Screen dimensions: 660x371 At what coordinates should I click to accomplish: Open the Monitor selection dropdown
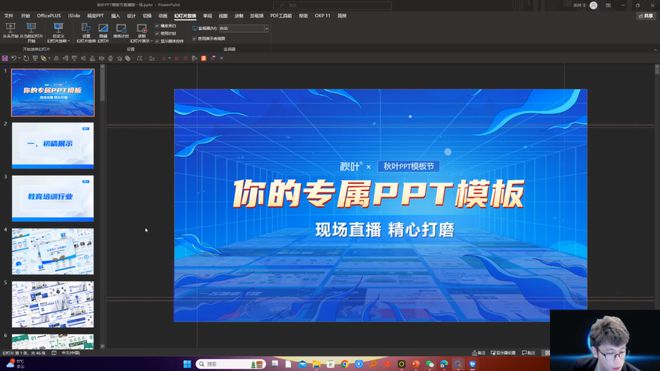coord(243,28)
